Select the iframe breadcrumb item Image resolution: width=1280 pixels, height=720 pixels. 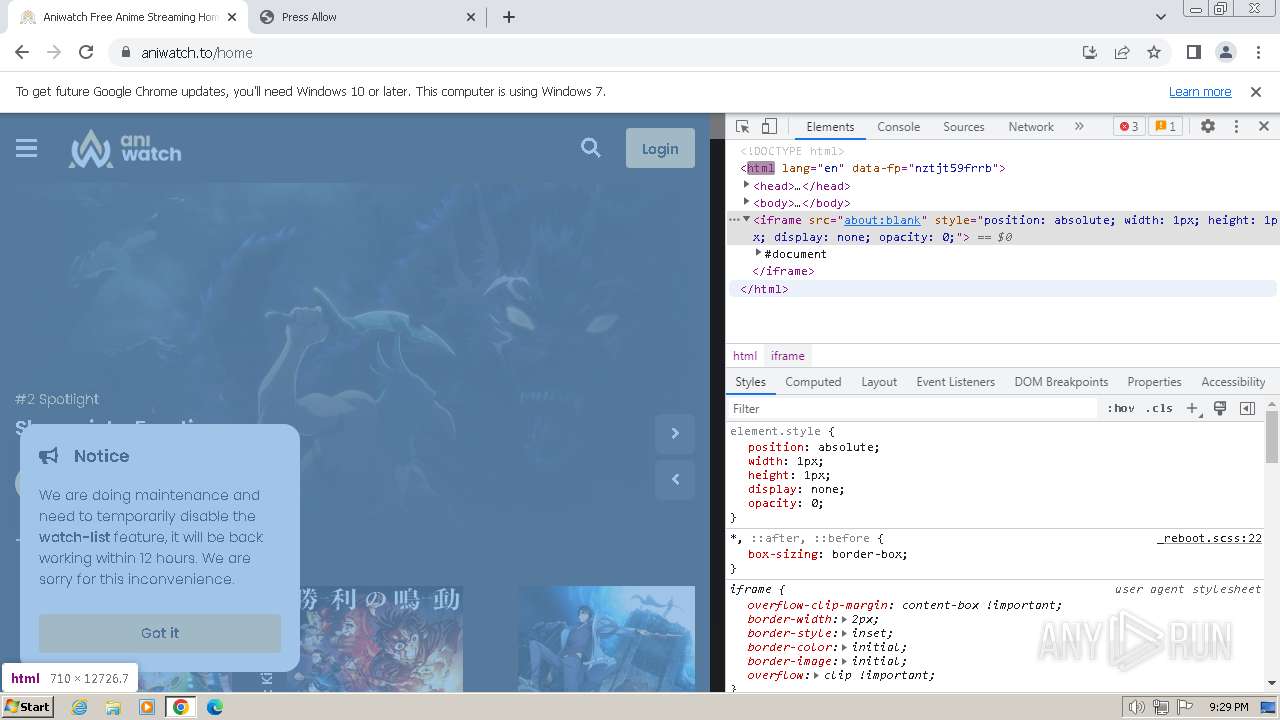787,356
